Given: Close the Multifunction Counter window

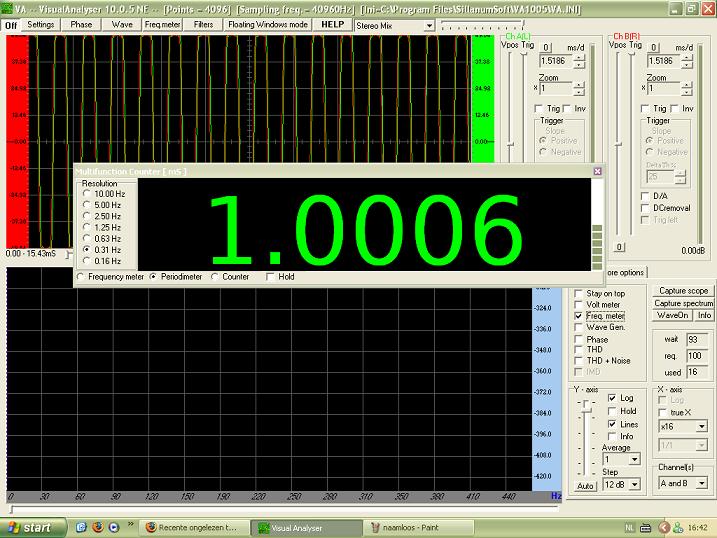Looking at the screenshot, I should 598,171.
